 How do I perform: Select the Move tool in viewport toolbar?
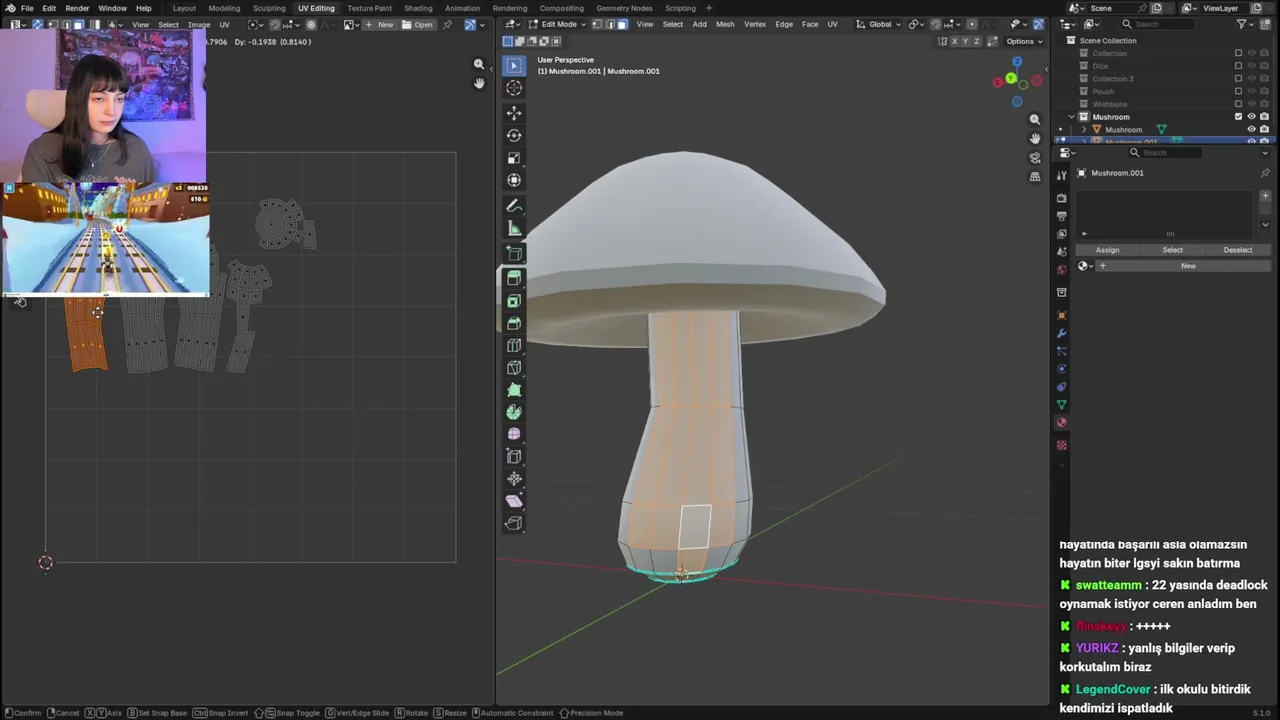click(x=514, y=113)
